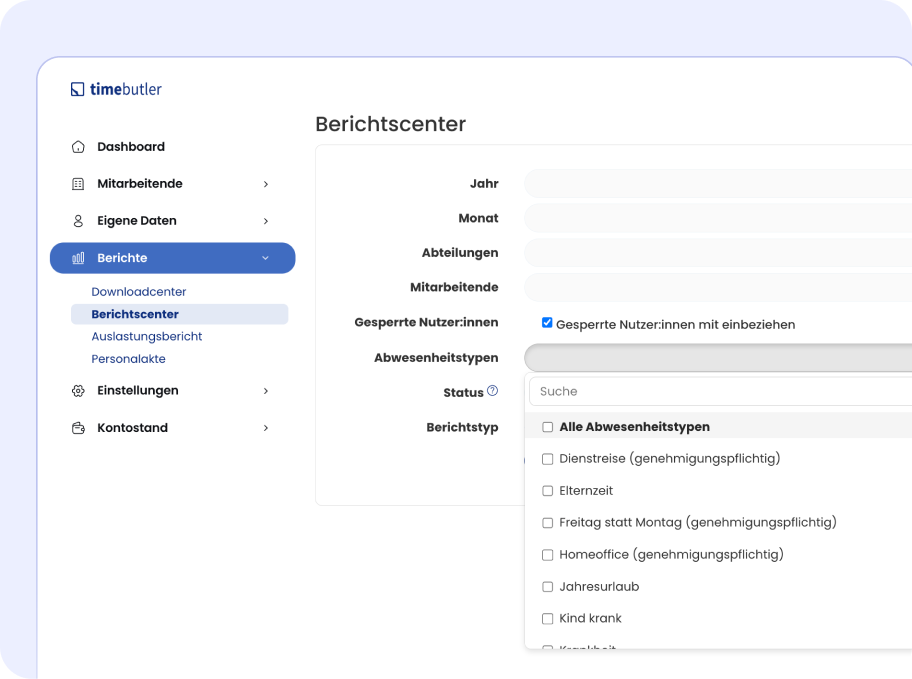This screenshot has height=679, width=912.
Task: Go to Auslastungsbericht in the sidebar
Action: click(147, 336)
